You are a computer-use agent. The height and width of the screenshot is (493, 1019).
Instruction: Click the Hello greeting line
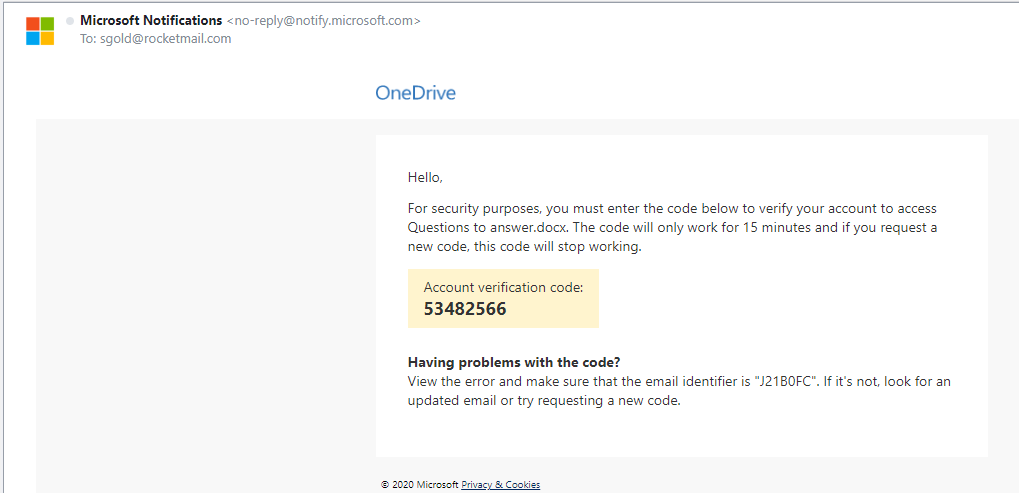425,177
